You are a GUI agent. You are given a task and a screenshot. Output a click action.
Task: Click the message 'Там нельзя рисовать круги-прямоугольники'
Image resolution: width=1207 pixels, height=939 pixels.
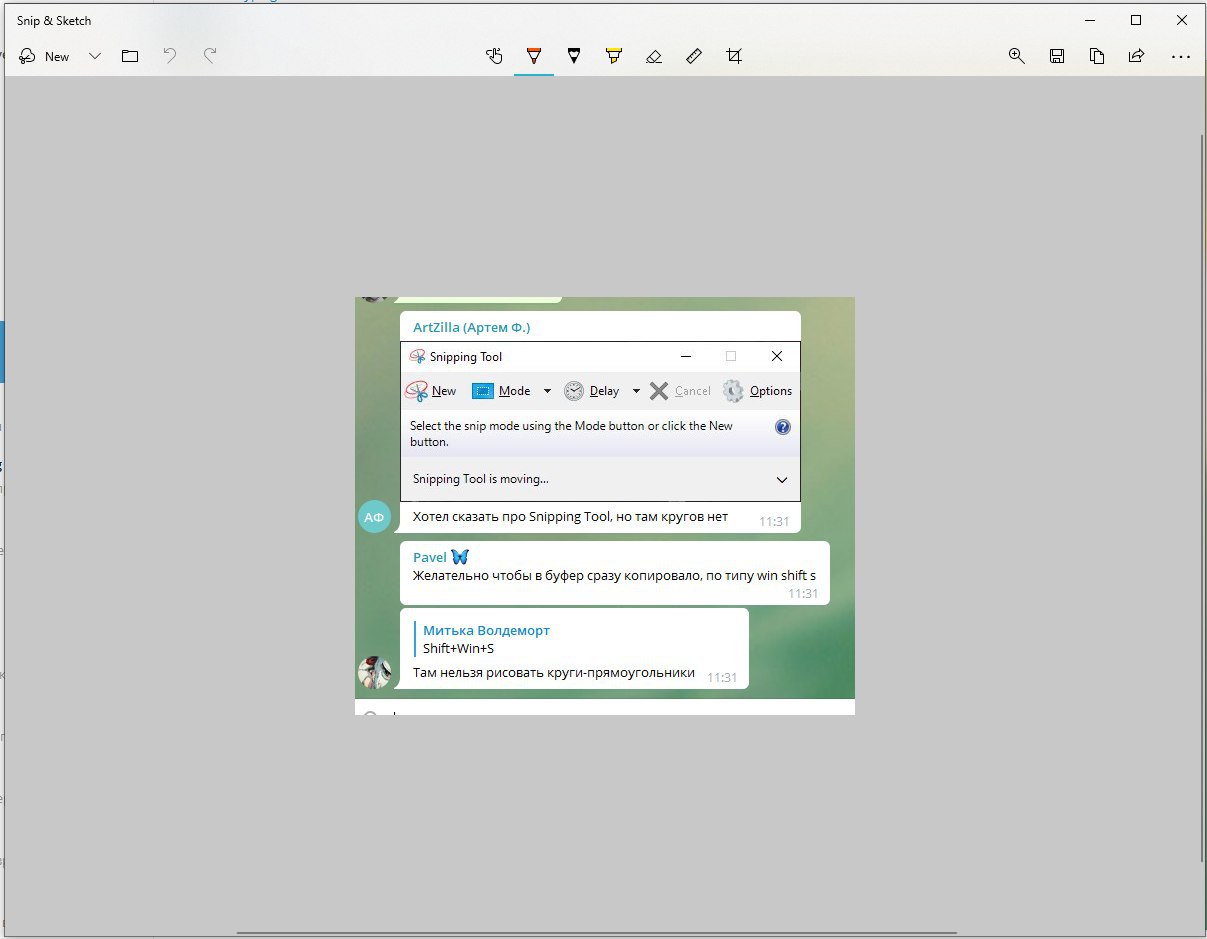click(x=554, y=673)
